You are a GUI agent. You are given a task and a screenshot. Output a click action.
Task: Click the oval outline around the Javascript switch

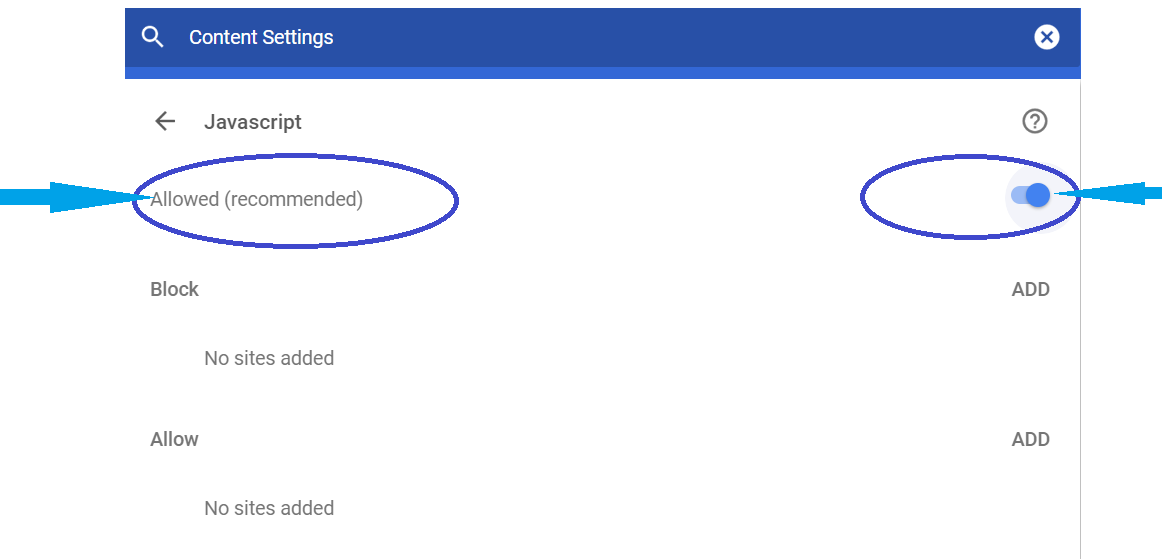coord(969,156)
